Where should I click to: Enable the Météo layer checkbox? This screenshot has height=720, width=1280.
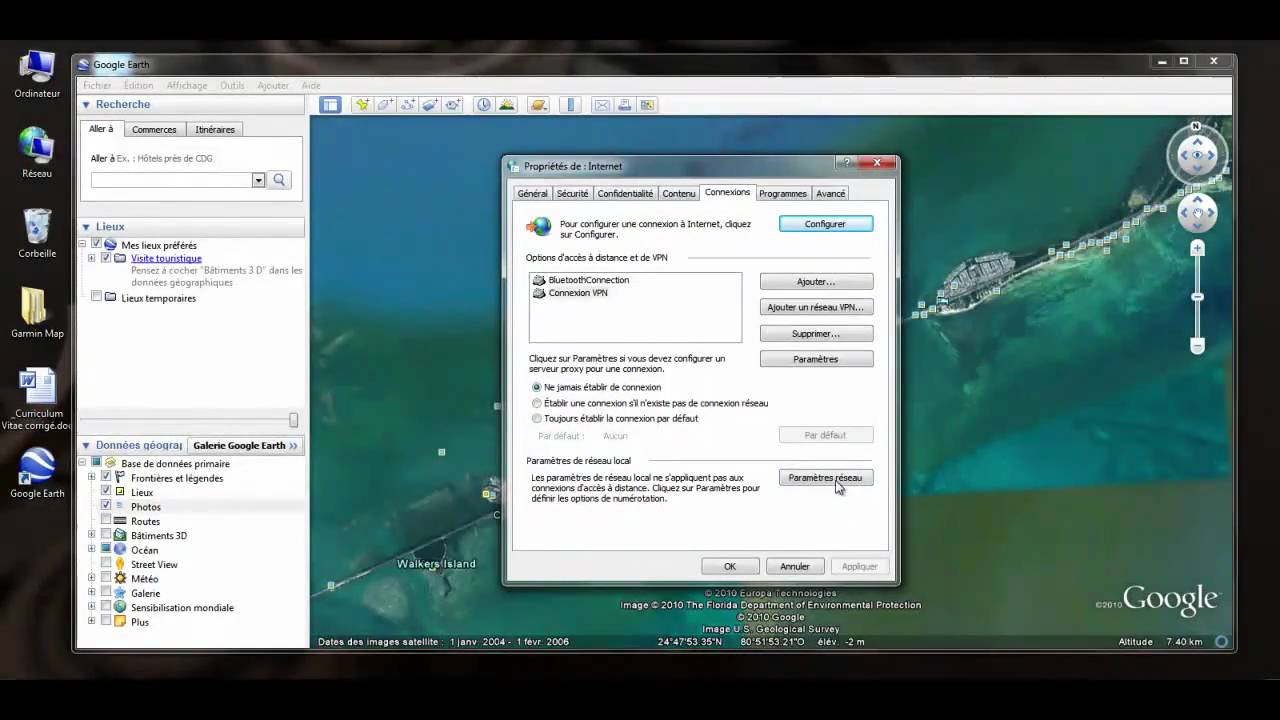click(x=106, y=578)
